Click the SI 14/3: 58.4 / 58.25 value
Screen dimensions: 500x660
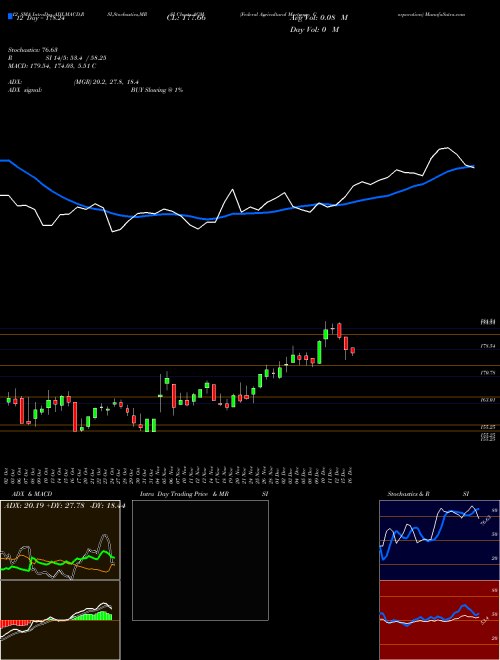click(76, 58)
